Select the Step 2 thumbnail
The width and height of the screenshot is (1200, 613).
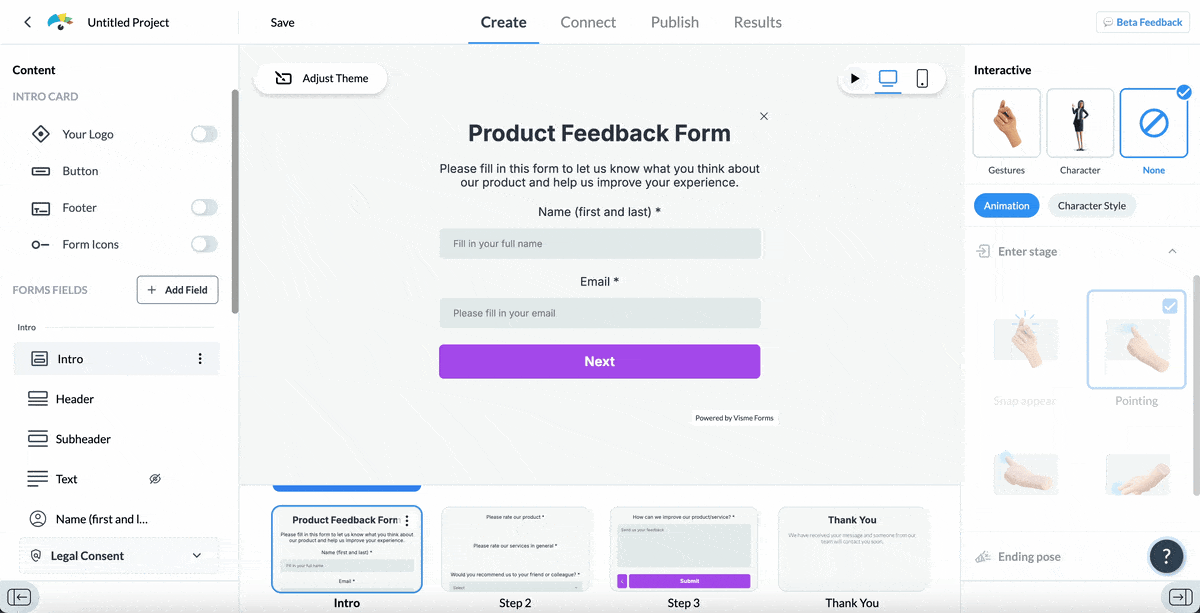click(515, 549)
